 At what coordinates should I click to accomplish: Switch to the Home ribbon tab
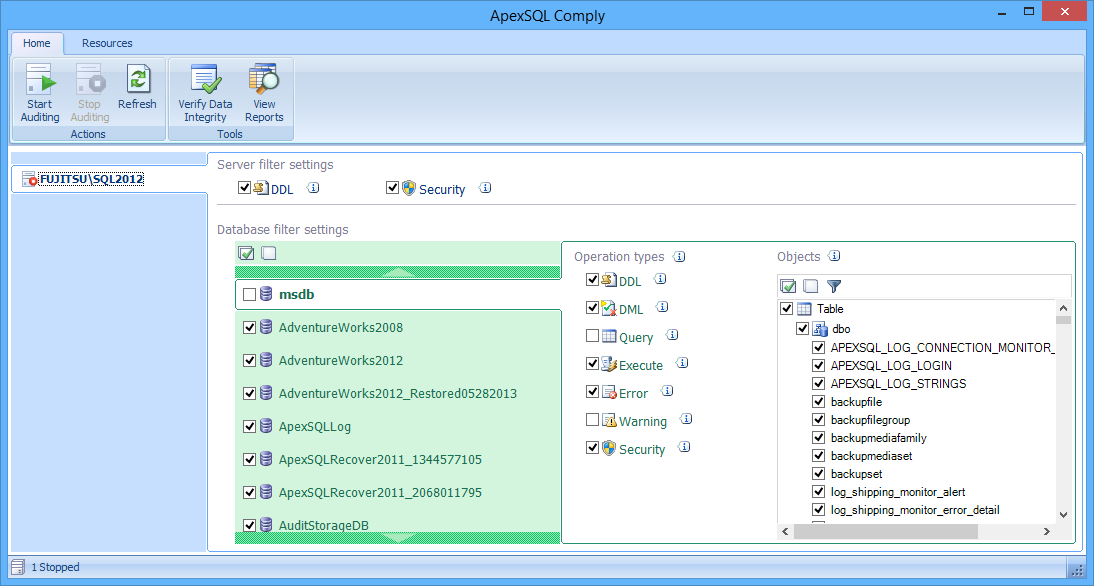(37, 43)
